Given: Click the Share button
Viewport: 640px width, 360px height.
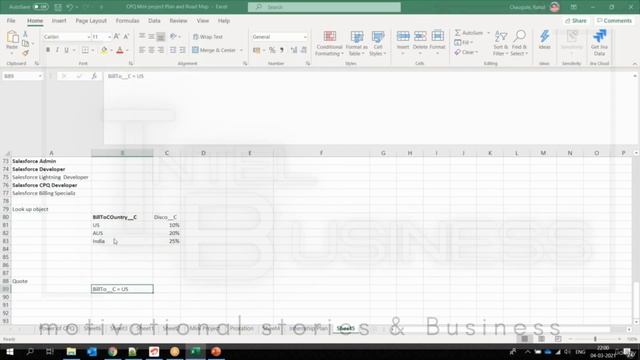Looking at the screenshot, I should 576,20.
